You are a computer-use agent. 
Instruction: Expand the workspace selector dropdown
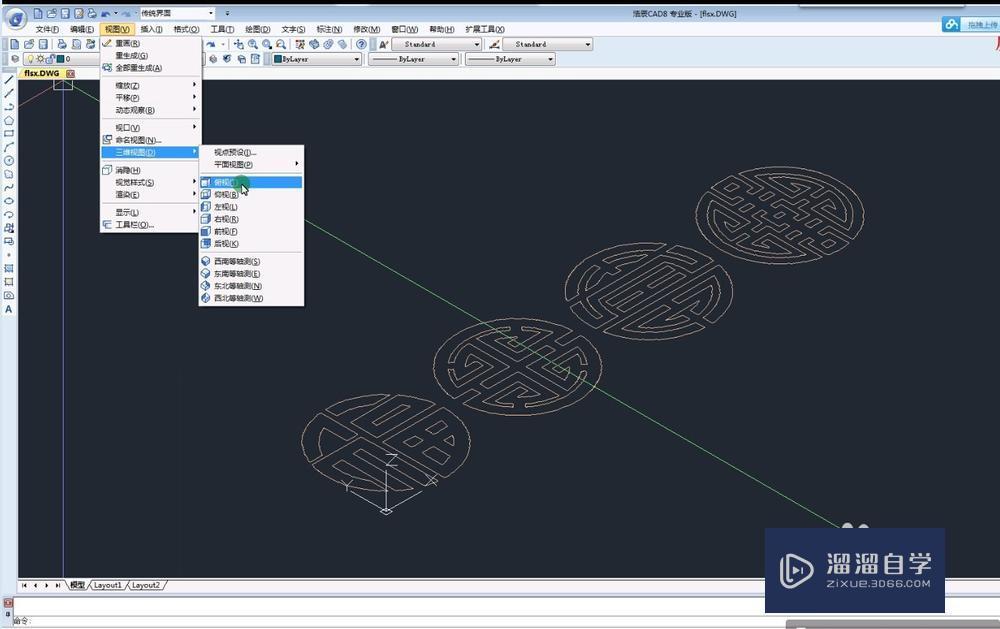pyautogui.click(x=210, y=14)
